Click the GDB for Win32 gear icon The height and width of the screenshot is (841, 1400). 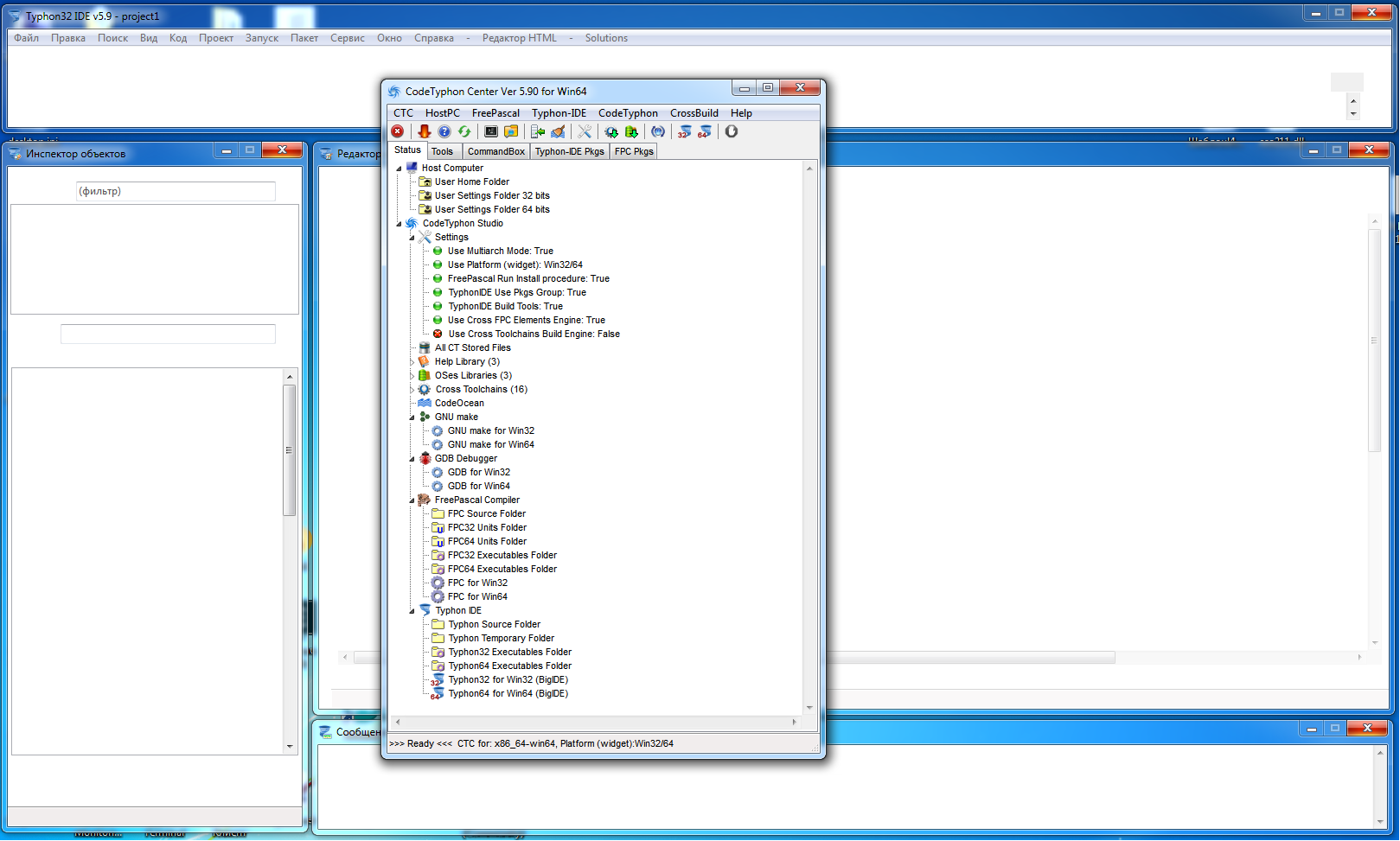(438, 472)
